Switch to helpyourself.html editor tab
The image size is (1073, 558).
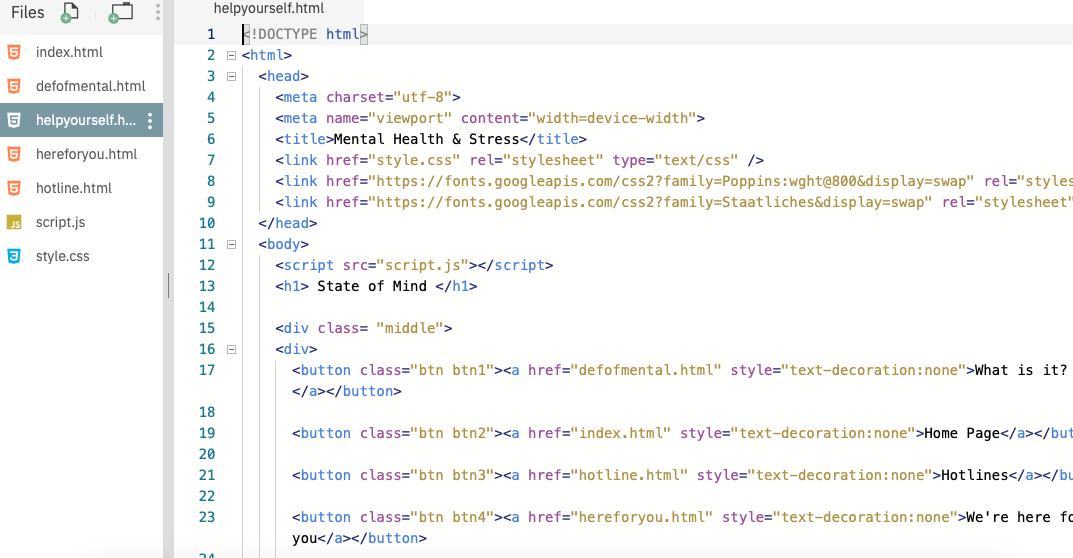pyautogui.click(x=269, y=8)
